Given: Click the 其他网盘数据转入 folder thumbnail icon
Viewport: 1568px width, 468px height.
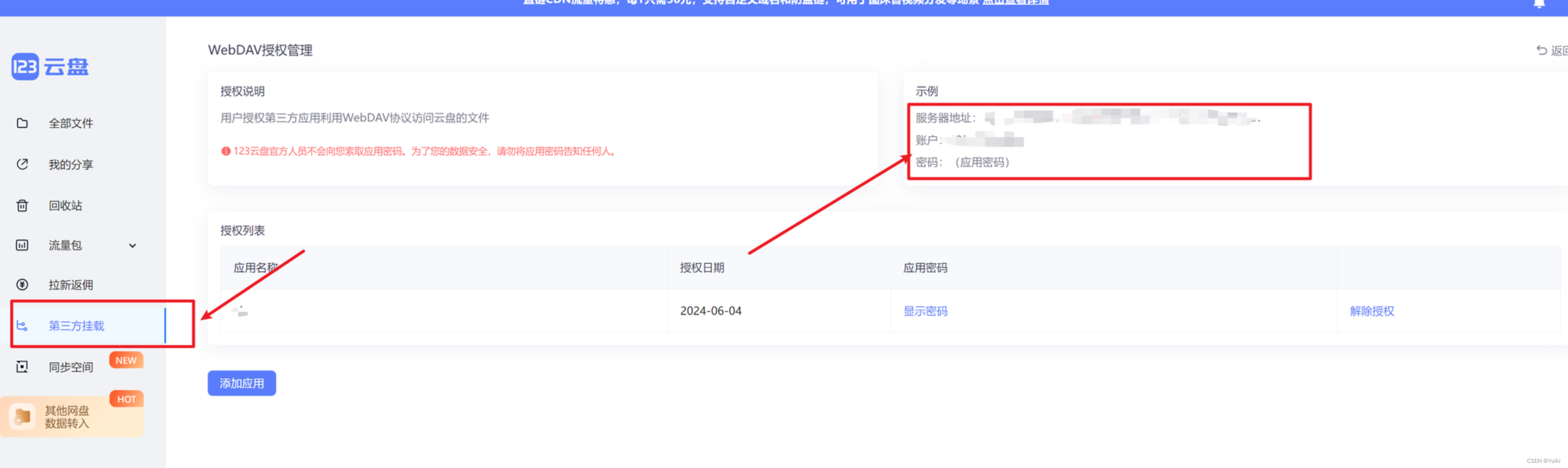Looking at the screenshot, I should click(x=22, y=416).
